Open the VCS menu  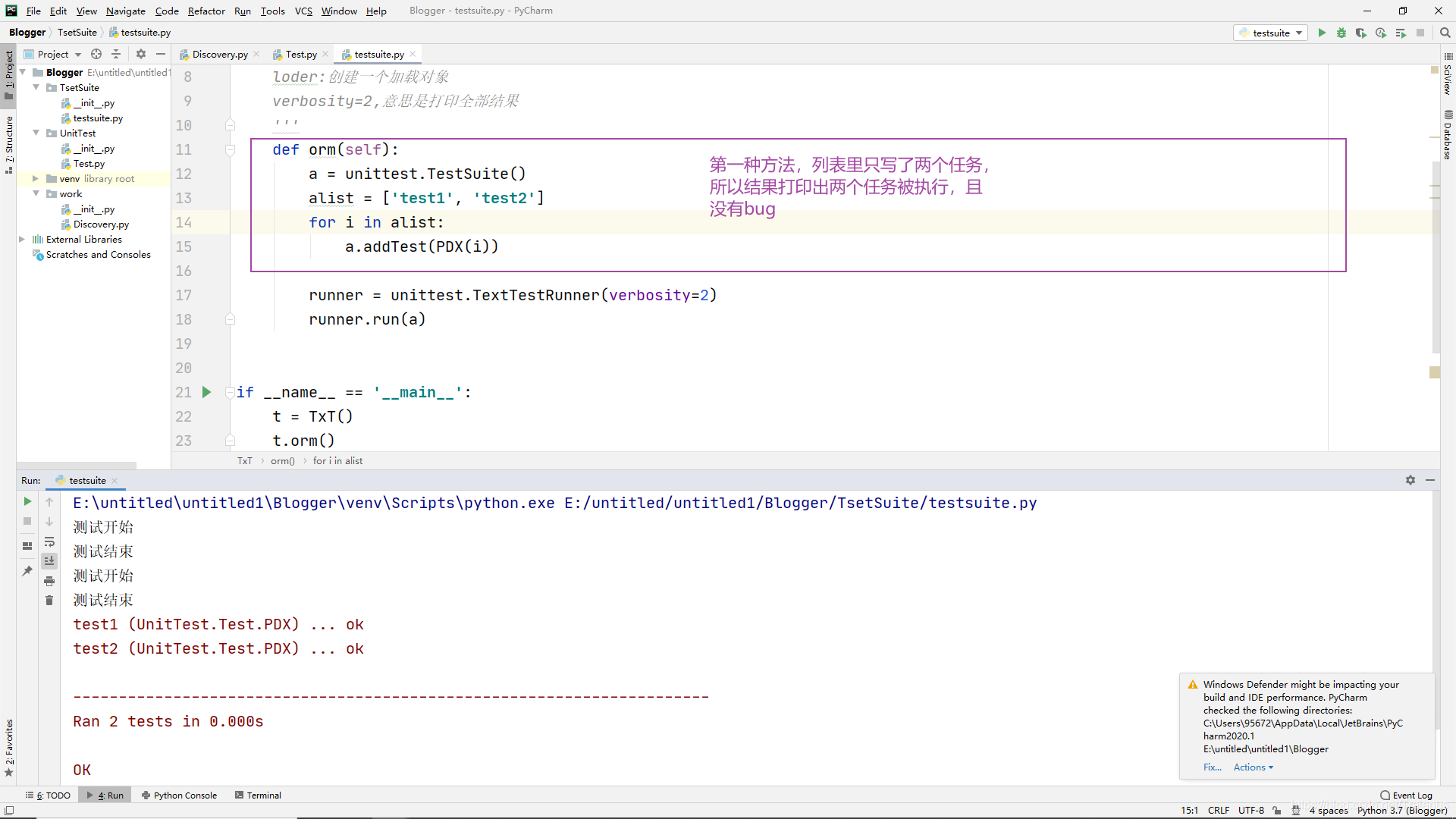[x=303, y=11]
